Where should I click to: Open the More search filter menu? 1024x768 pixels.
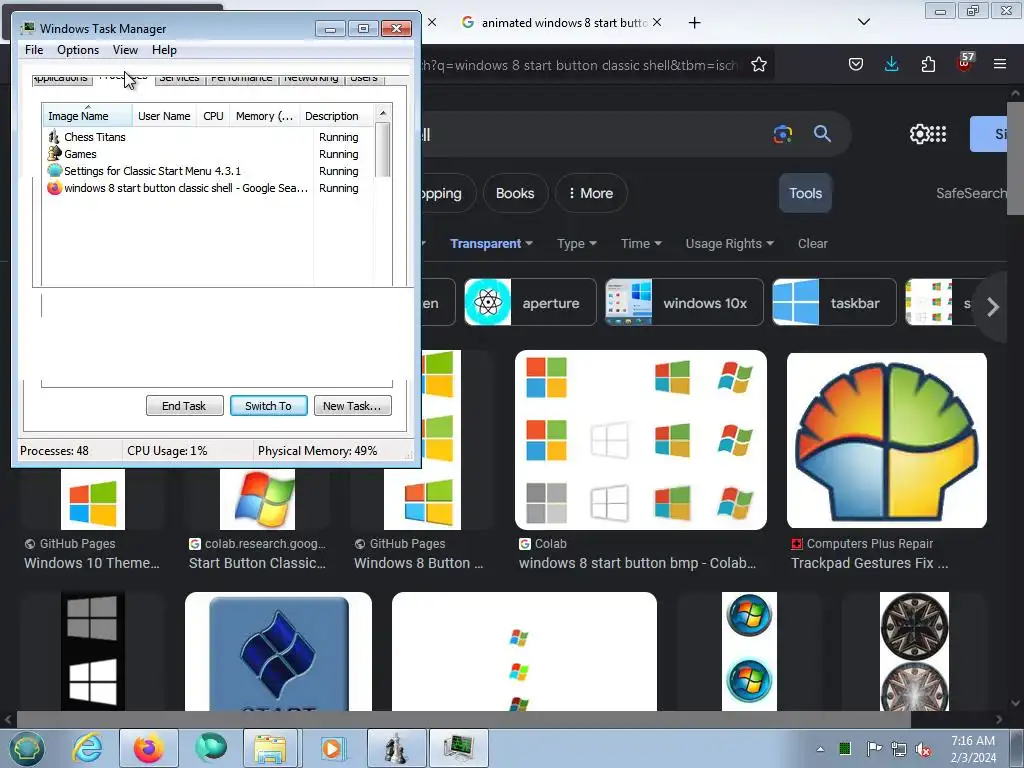(x=591, y=193)
